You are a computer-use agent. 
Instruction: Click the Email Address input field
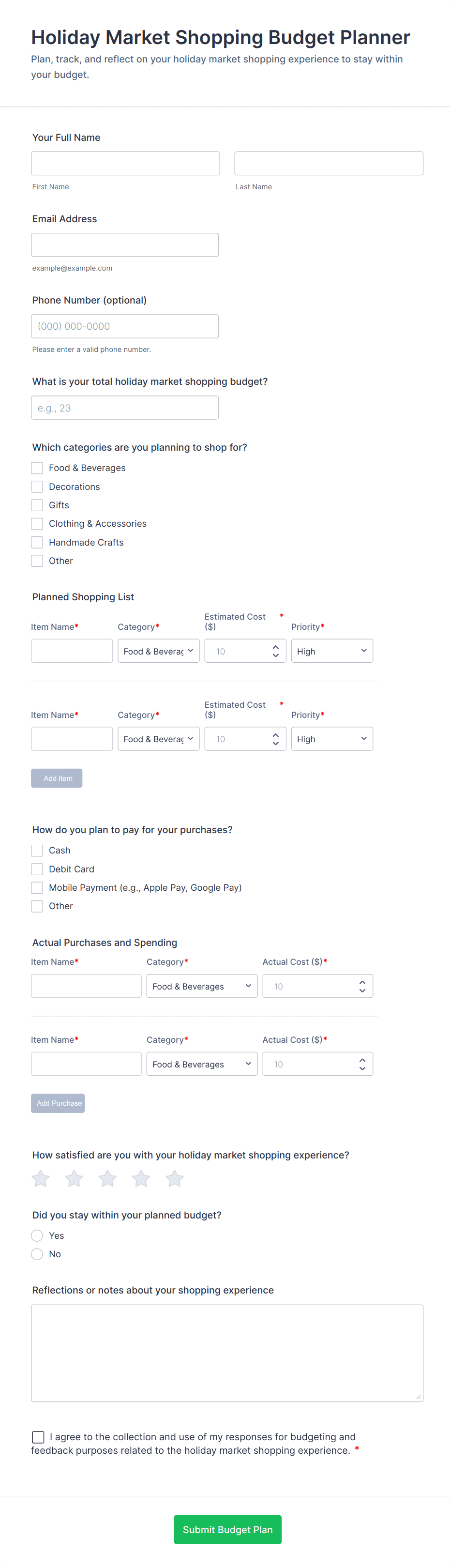pos(125,244)
